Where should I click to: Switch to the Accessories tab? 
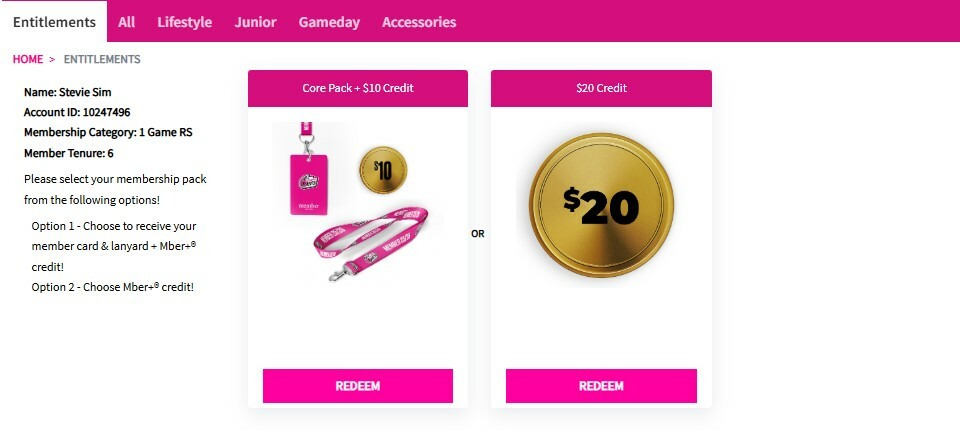[x=419, y=22]
